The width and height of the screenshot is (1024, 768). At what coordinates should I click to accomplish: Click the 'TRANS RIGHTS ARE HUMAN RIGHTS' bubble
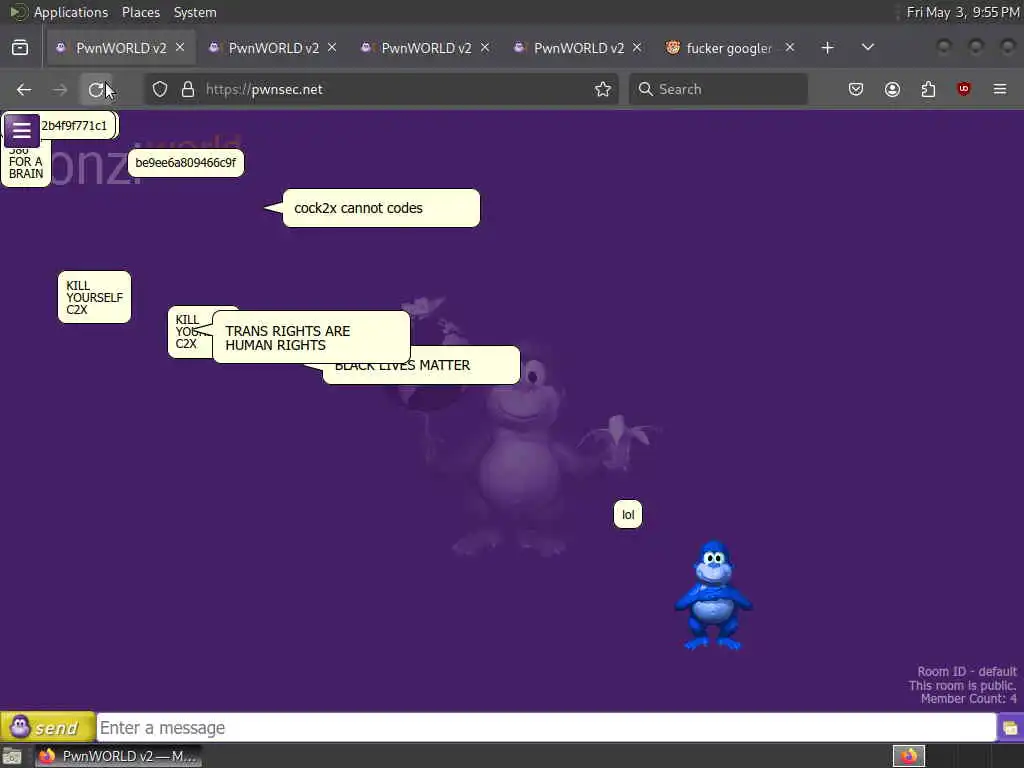coord(311,338)
